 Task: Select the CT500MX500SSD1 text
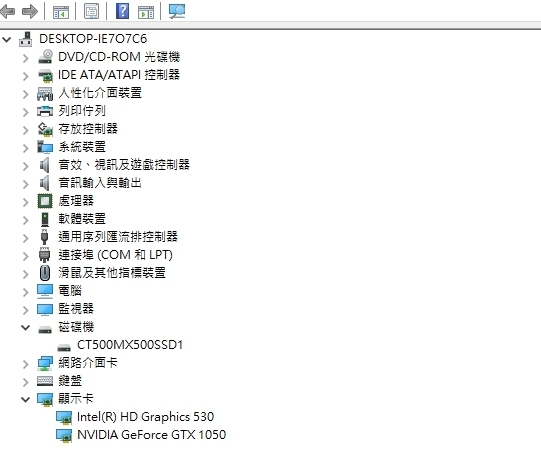pos(130,345)
